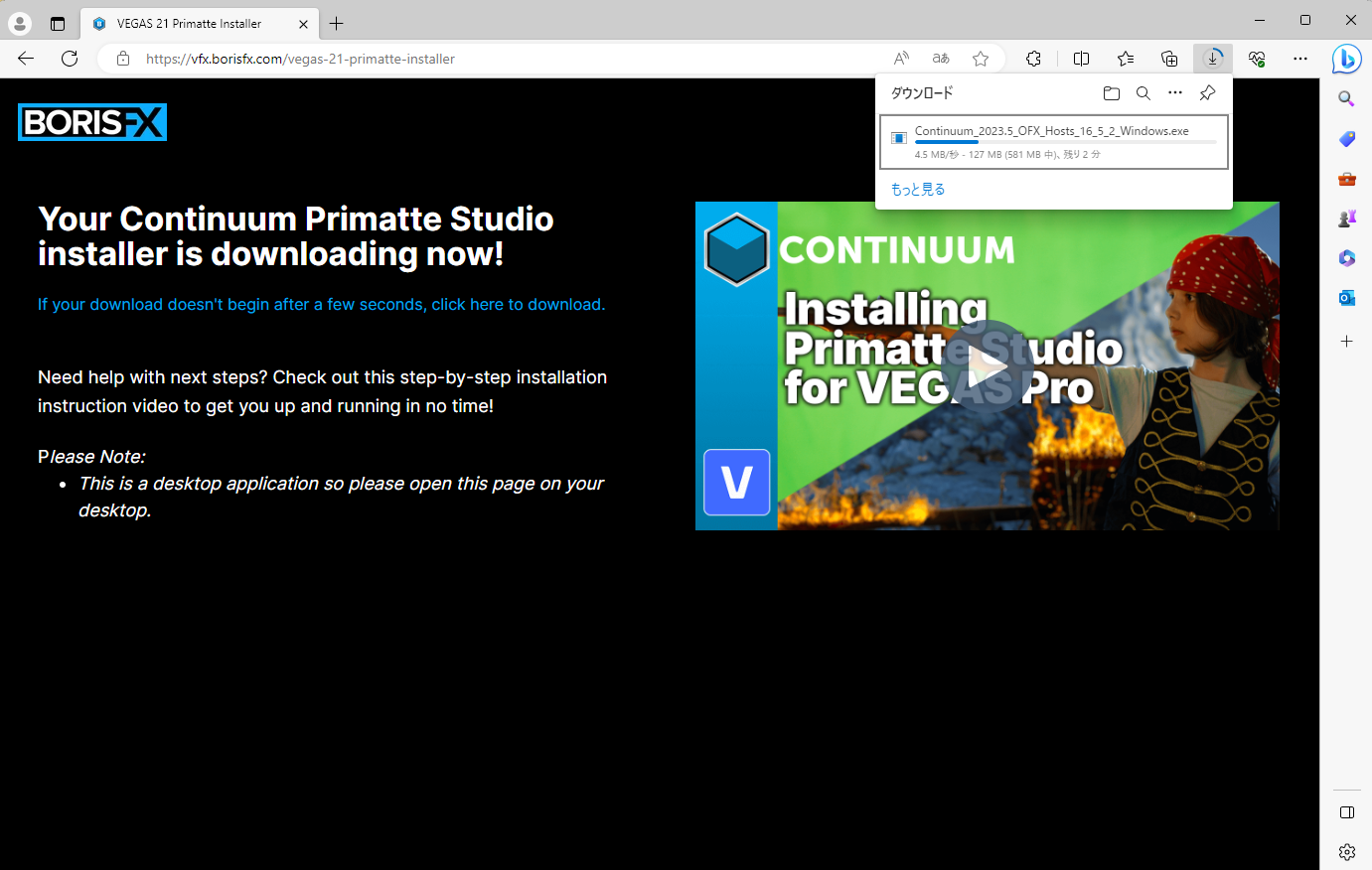Go back to the previous page
The height and width of the screenshot is (870, 1372).
coord(26,59)
